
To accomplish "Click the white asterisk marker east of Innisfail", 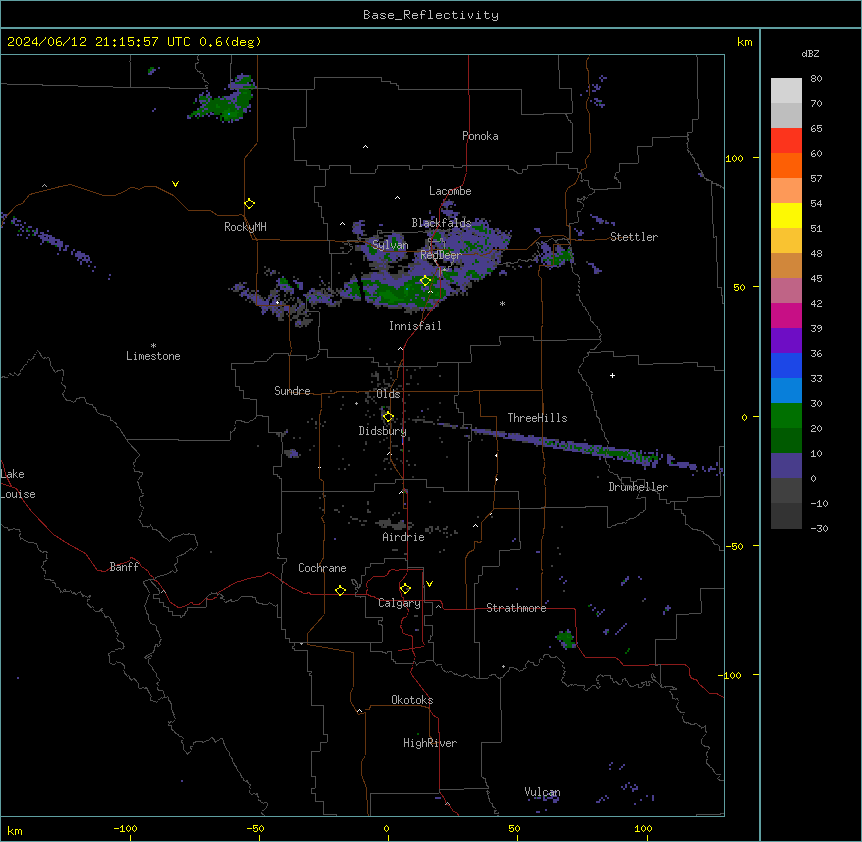I will pyautogui.click(x=502, y=303).
